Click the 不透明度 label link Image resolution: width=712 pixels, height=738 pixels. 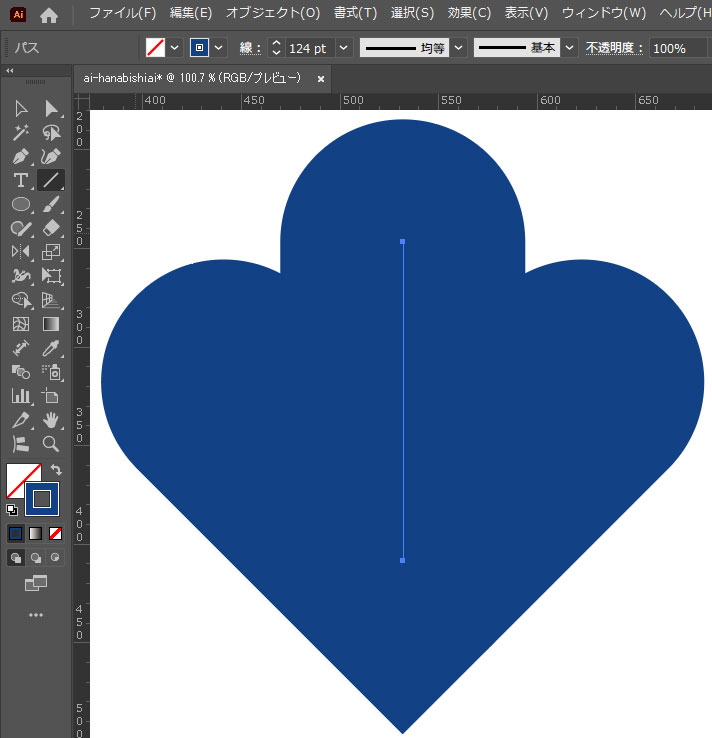tap(615, 48)
